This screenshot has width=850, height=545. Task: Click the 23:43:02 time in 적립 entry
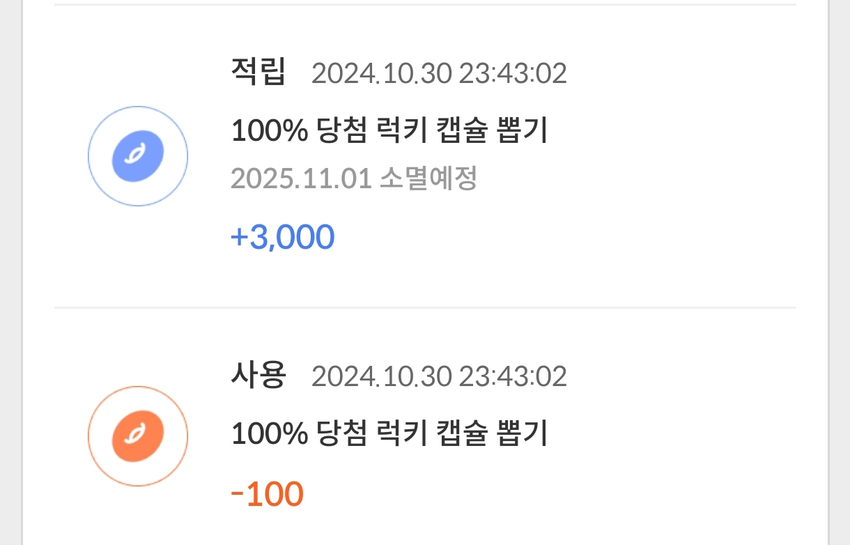click(513, 73)
